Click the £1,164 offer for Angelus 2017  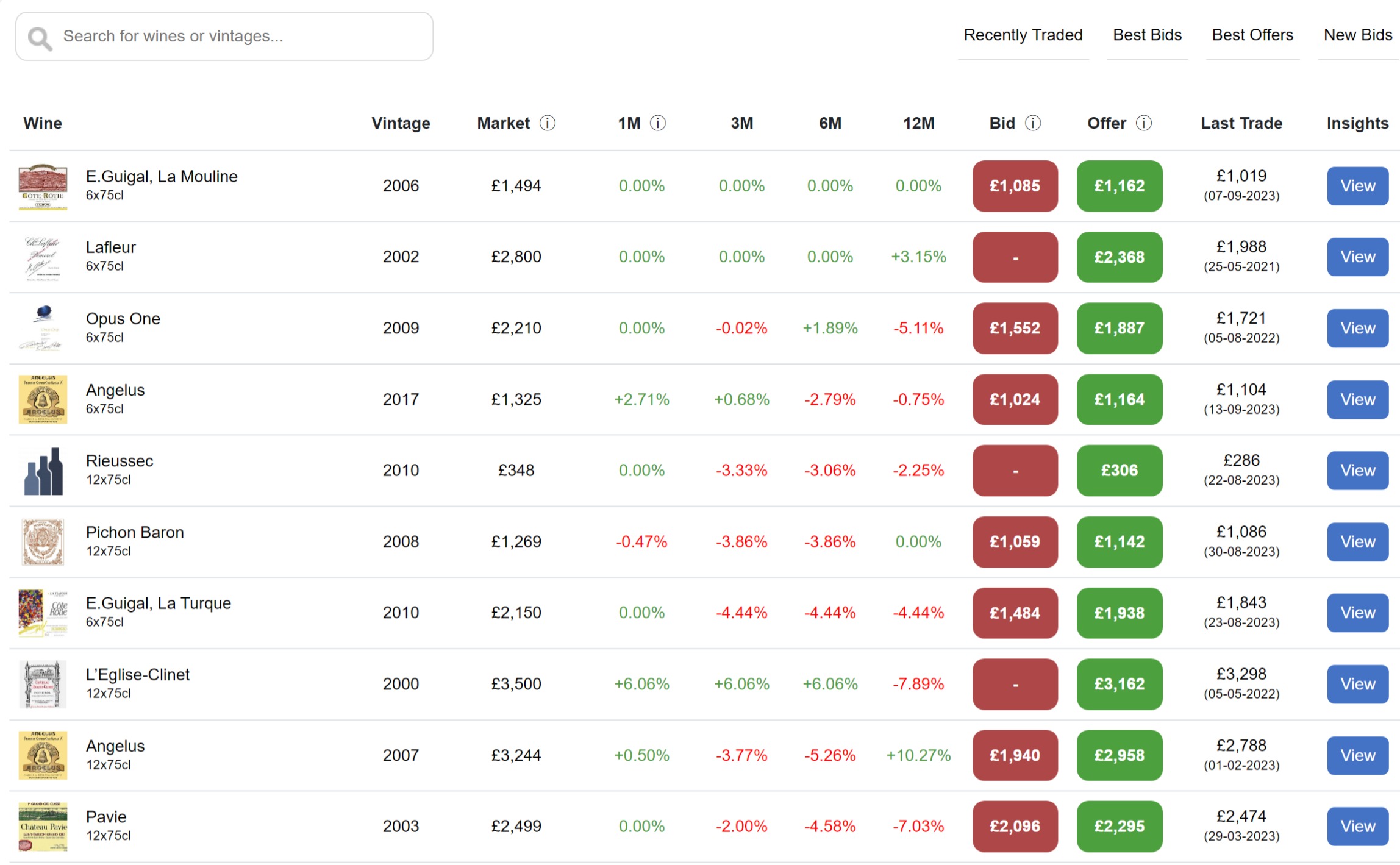(x=1120, y=400)
